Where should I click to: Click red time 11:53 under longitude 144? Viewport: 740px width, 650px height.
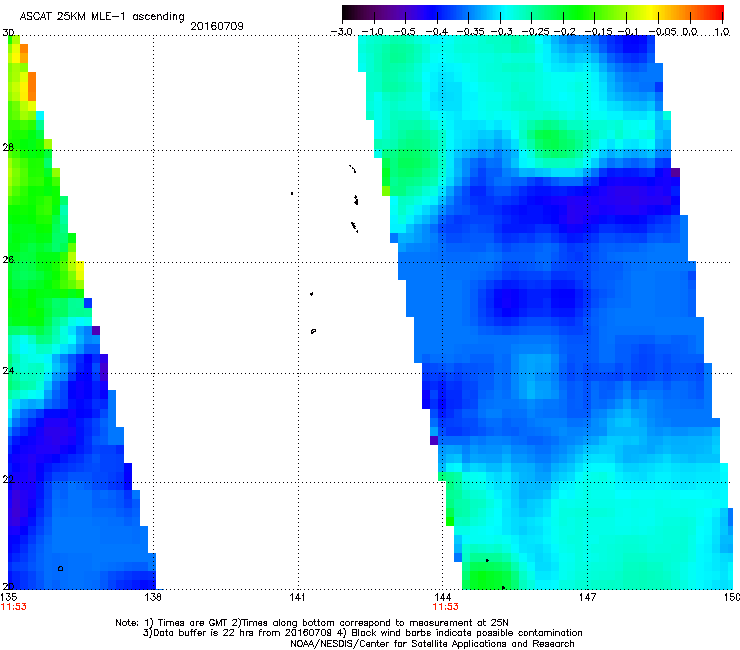pos(446,607)
